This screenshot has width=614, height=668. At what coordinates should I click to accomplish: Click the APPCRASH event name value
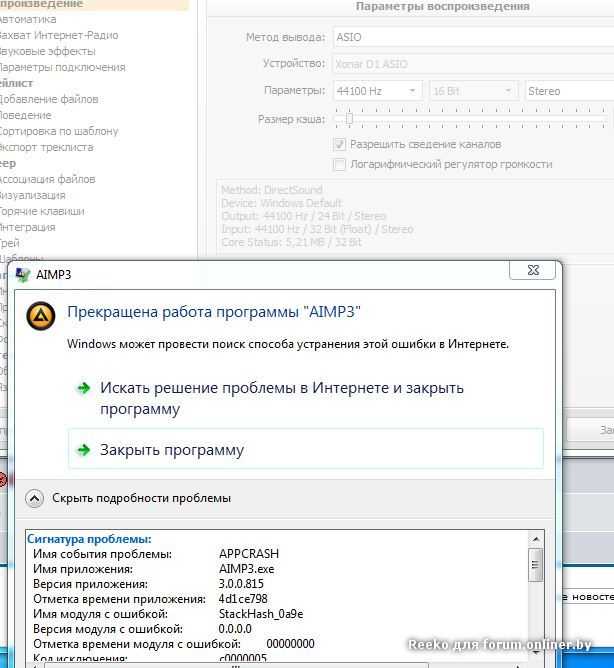[x=249, y=554]
